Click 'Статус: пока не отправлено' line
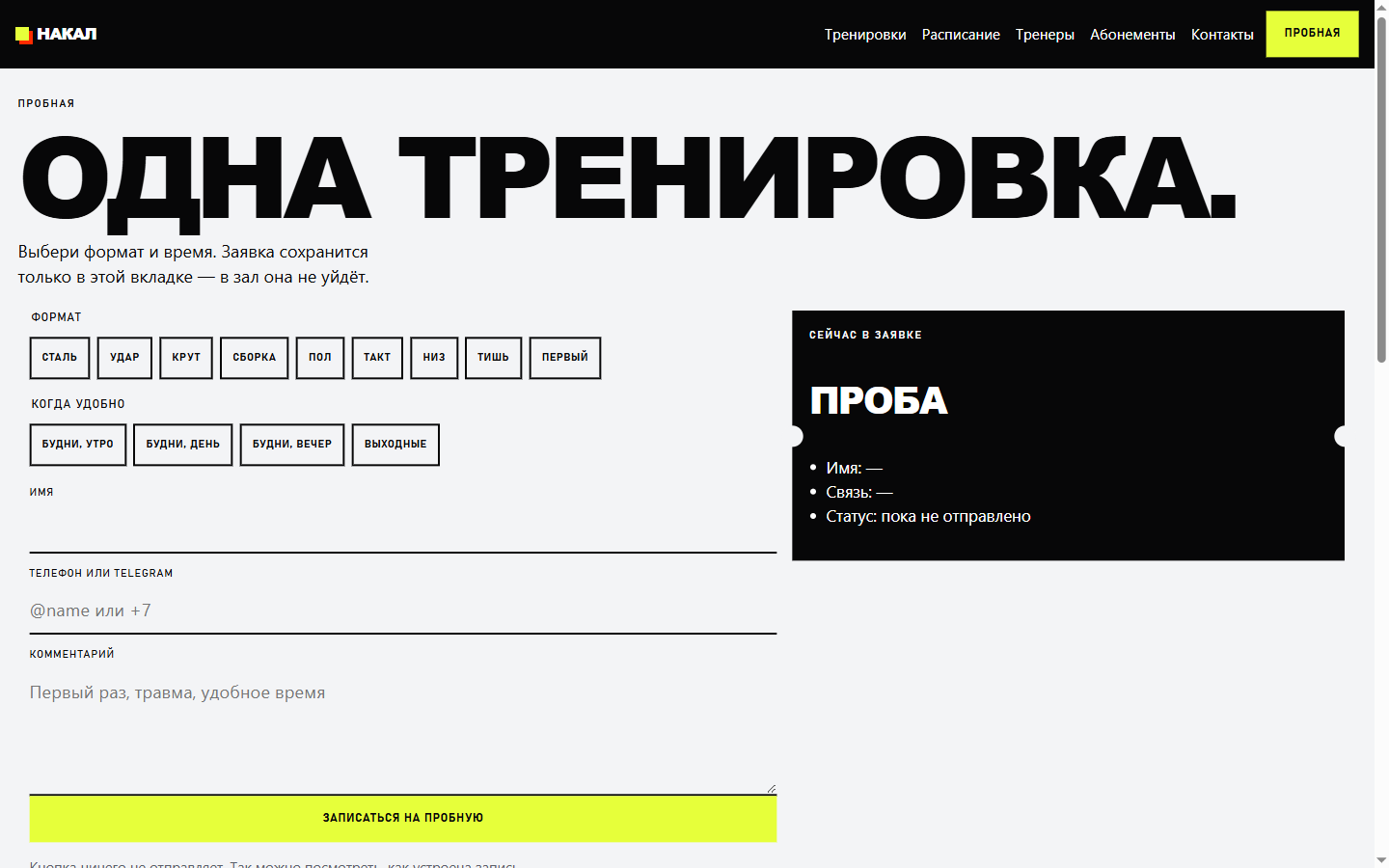Screen dimensions: 1389x868 [928, 517]
